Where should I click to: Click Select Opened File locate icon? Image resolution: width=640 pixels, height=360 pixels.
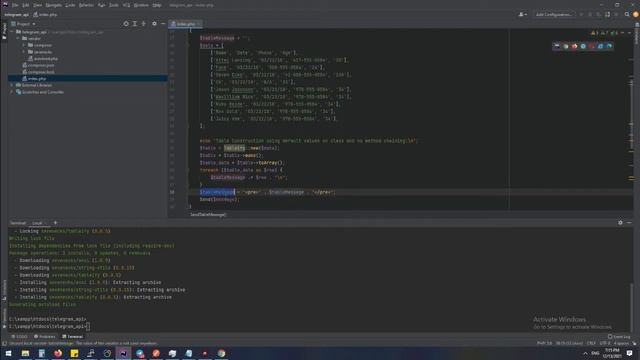[x=126, y=24]
